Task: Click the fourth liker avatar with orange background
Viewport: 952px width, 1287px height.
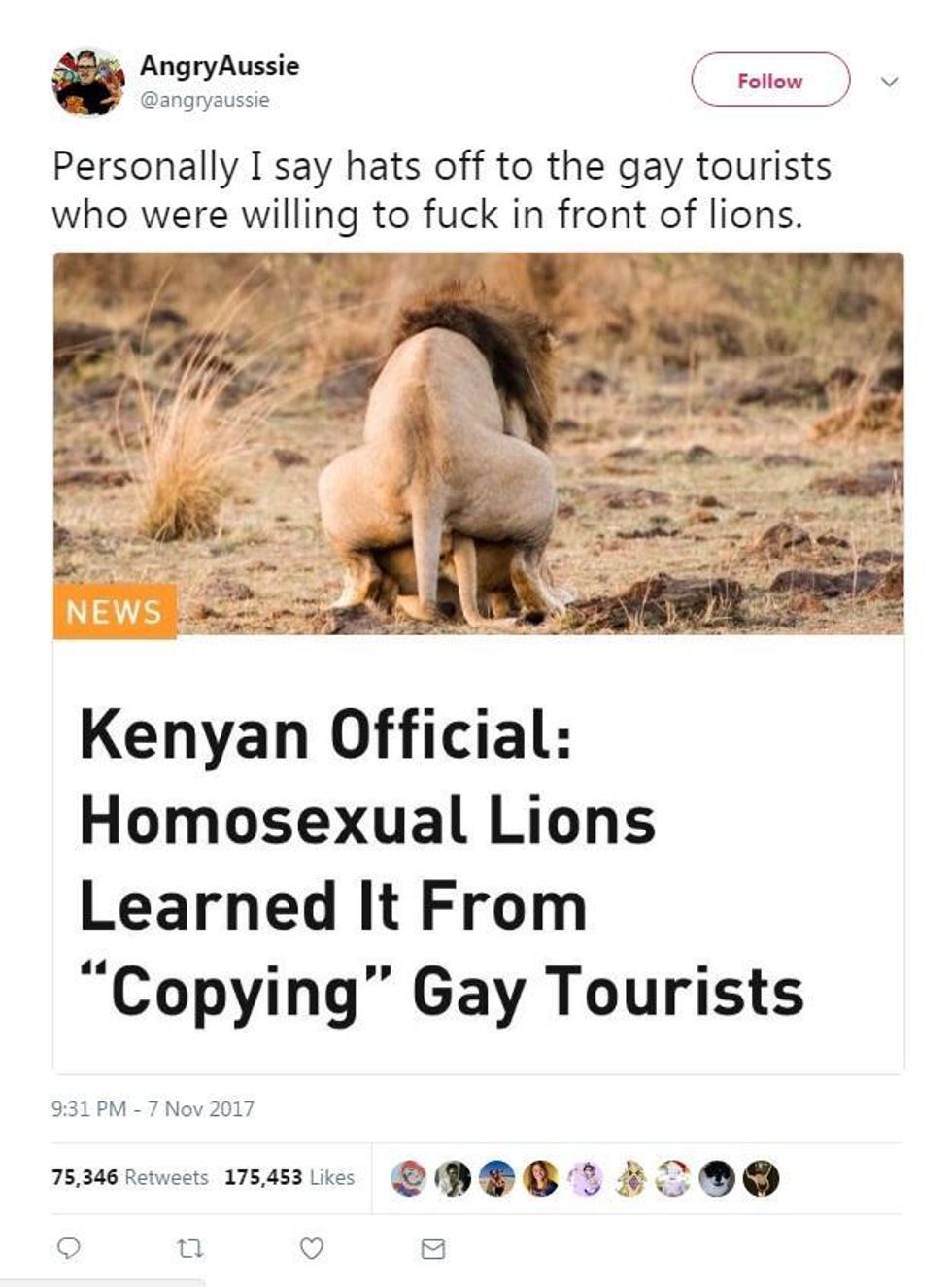Action: (x=540, y=1178)
